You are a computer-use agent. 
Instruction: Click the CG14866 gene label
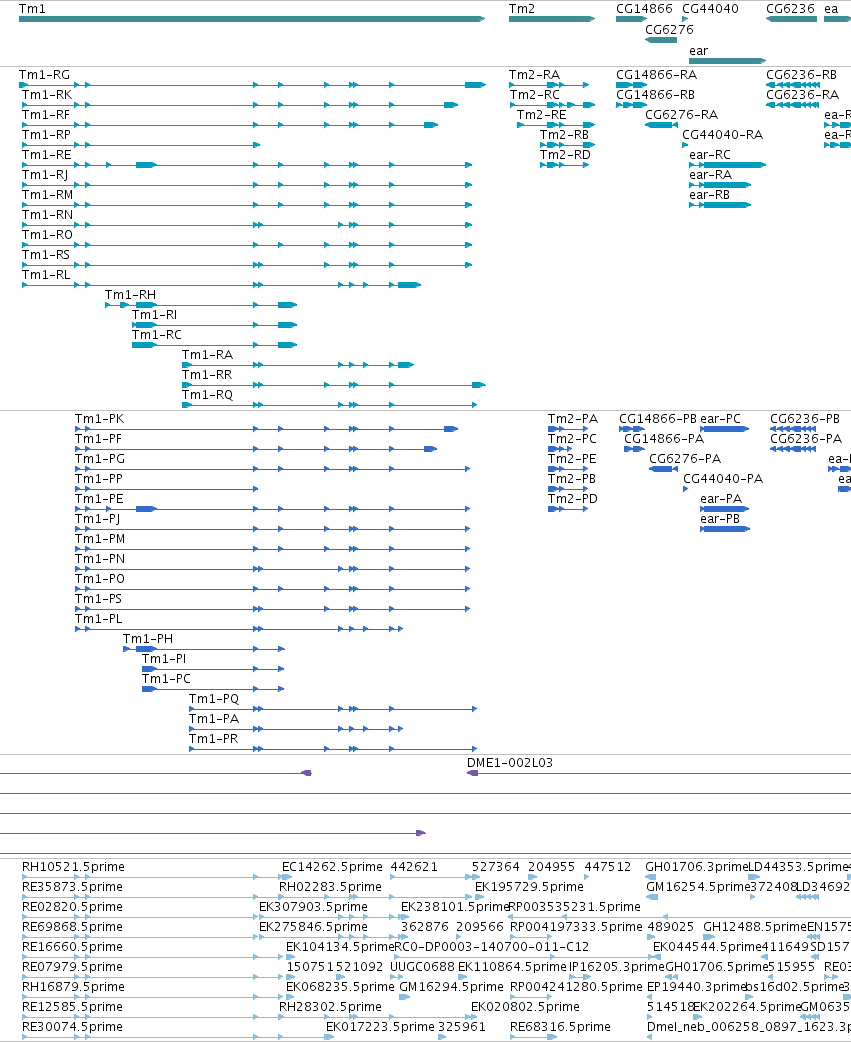click(x=644, y=9)
